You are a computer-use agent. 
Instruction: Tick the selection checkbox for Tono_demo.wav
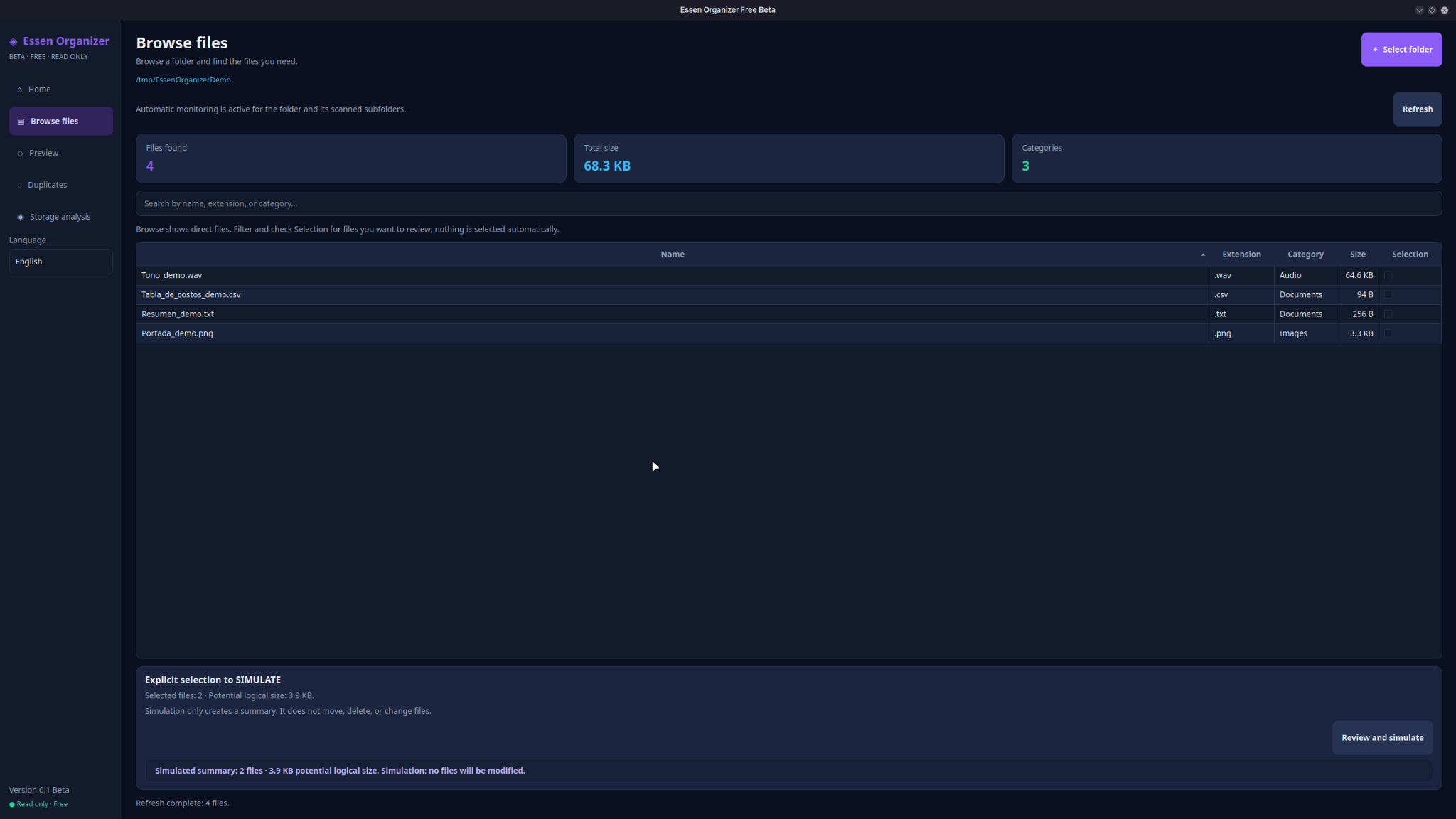tap(1388, 276)
